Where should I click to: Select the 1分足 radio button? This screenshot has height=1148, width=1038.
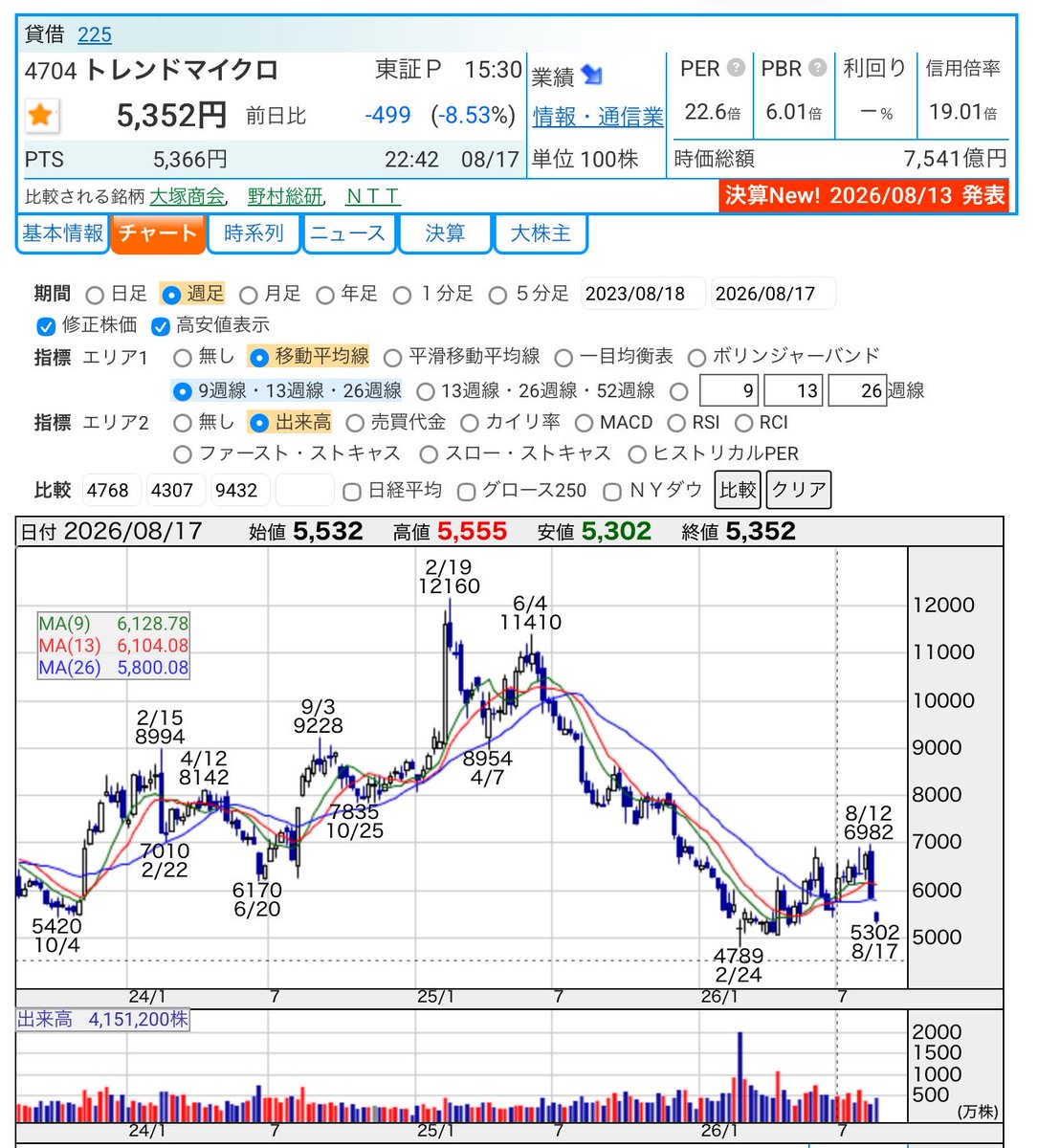(x=403, y=296)
